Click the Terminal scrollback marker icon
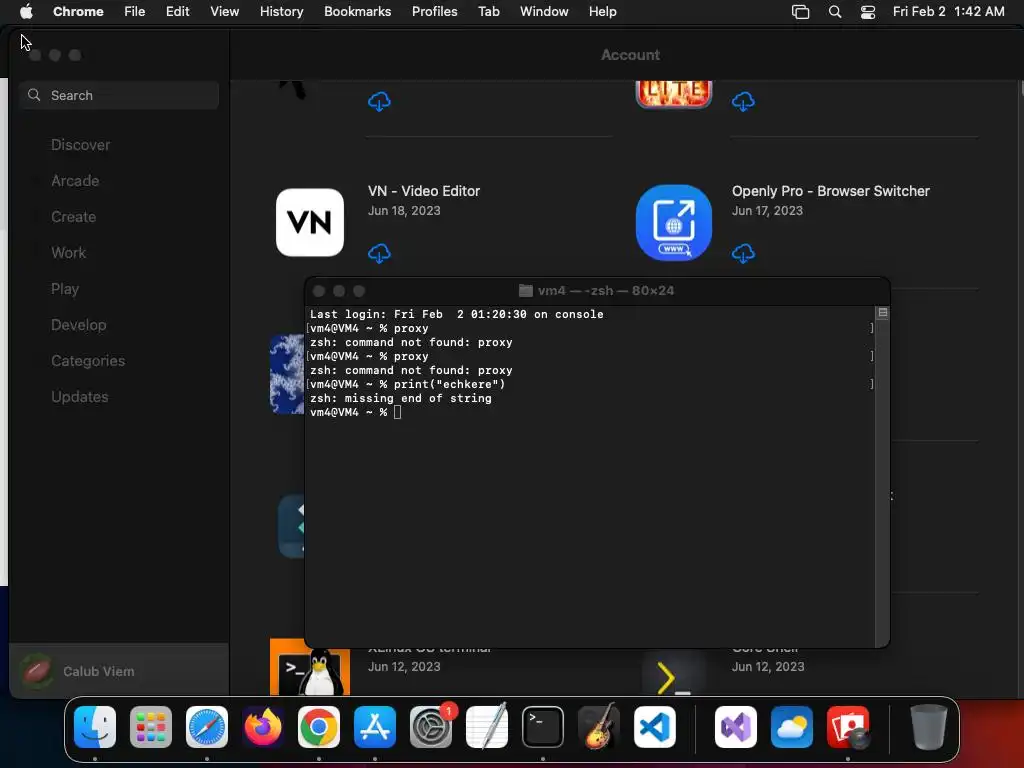The image size is (1024, 768). [882, 313]
